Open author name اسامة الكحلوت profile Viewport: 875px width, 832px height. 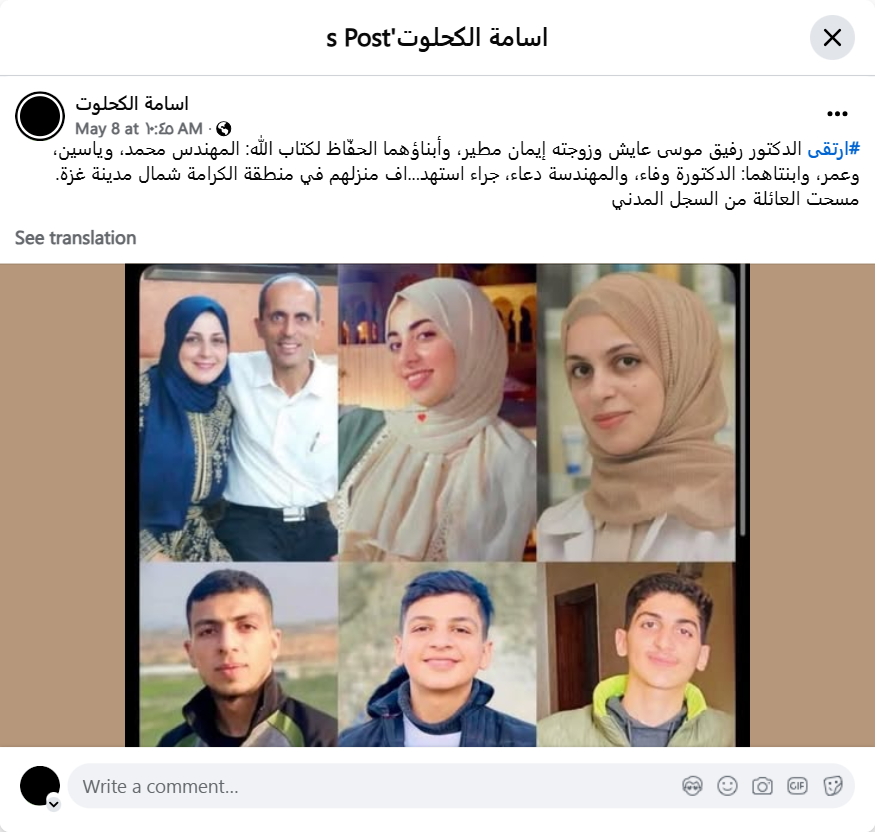132,104
